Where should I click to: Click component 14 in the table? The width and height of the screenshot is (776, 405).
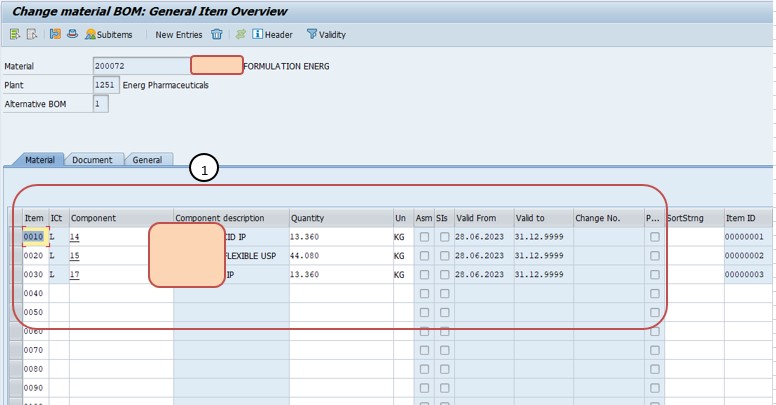pos(74,237)
